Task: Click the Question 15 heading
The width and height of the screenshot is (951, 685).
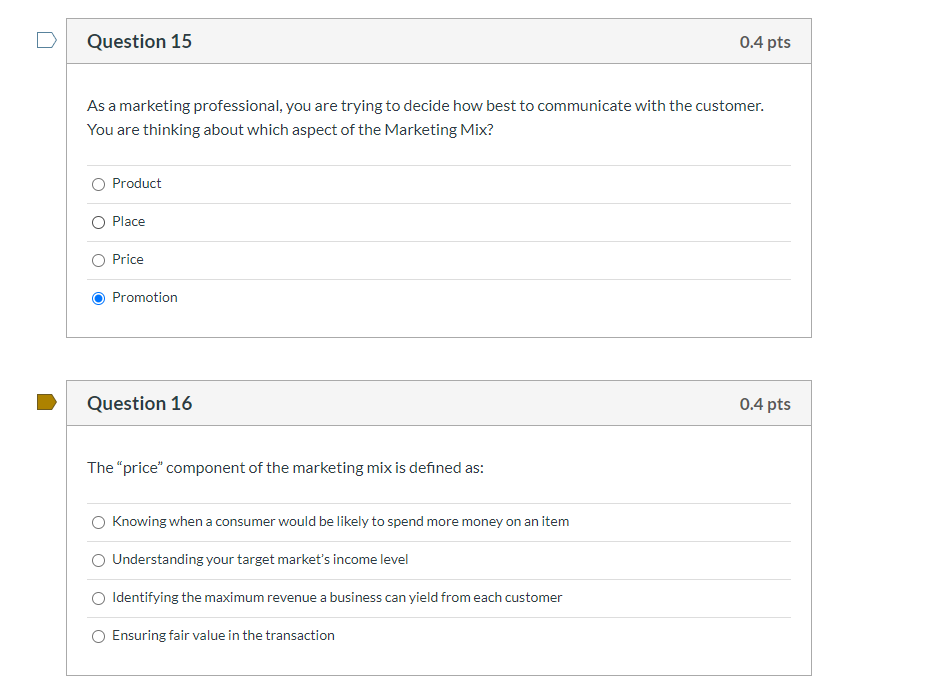Action: tap(139, 41)
